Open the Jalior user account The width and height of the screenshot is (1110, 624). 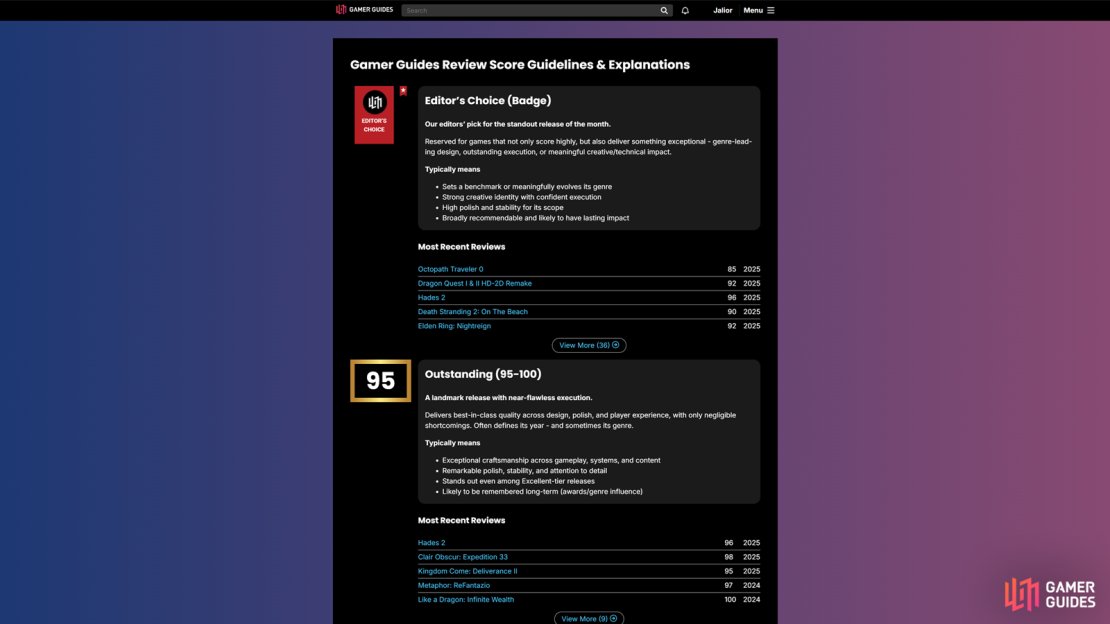(x=723, y=11)
